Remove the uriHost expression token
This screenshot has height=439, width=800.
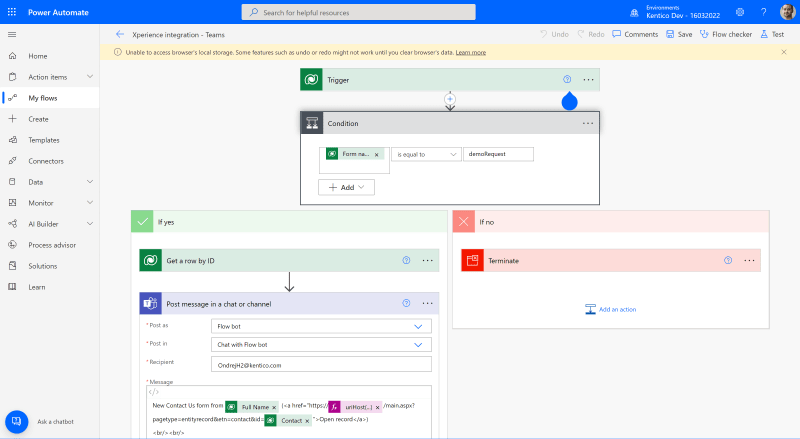point(378,407)
